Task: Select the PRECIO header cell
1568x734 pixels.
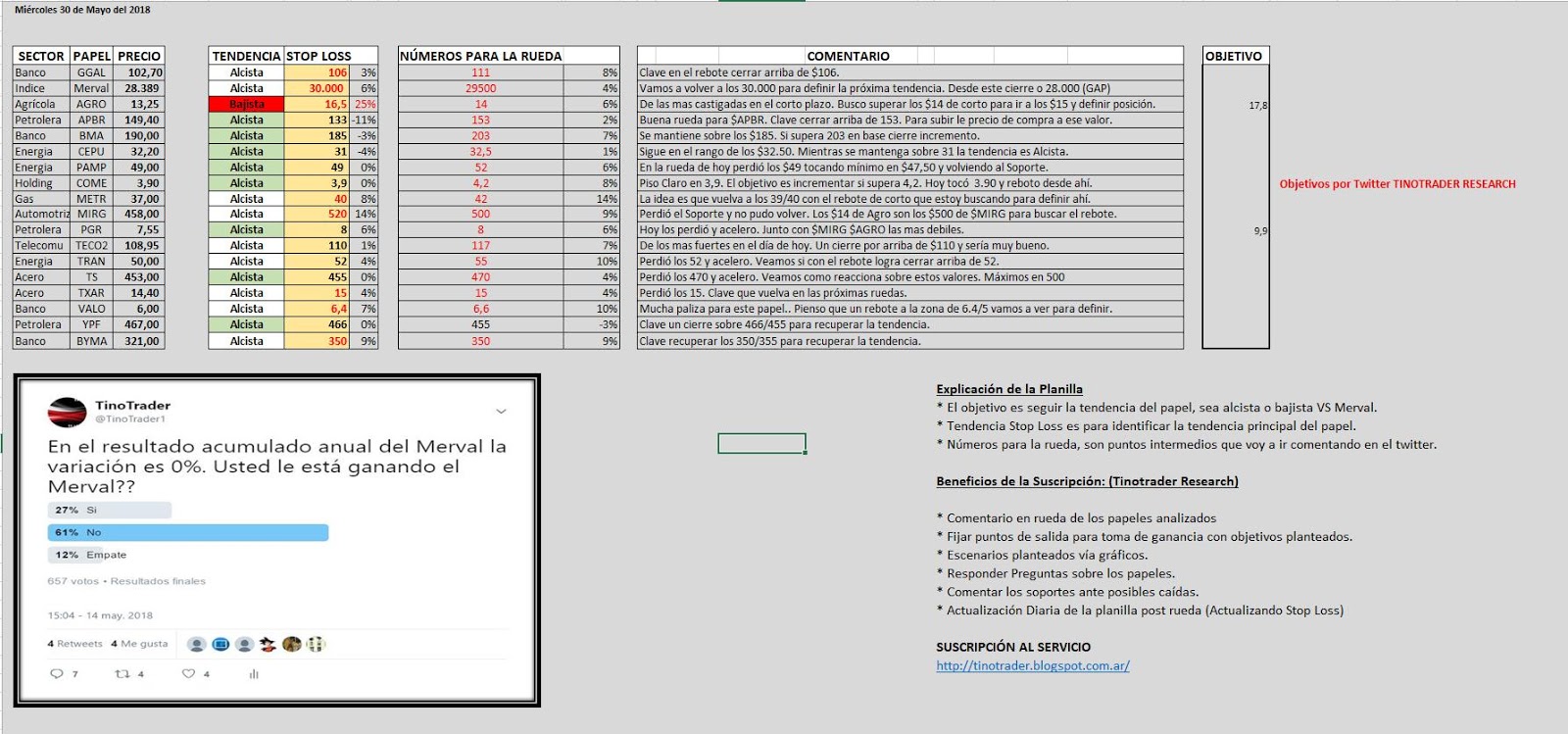Action: pyautogui.click(x=139, y=56)
